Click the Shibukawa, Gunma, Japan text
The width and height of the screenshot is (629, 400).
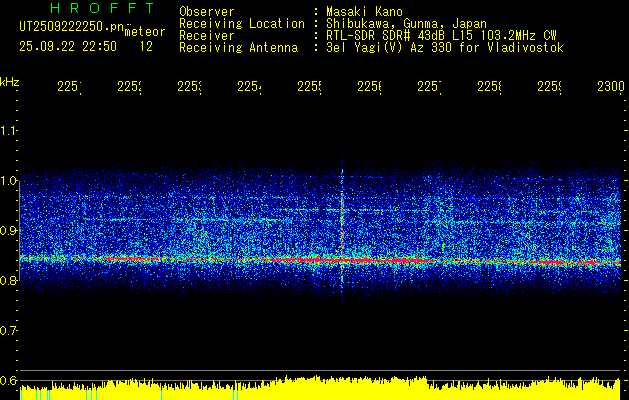pyautogui.click(x=406, y=24)
